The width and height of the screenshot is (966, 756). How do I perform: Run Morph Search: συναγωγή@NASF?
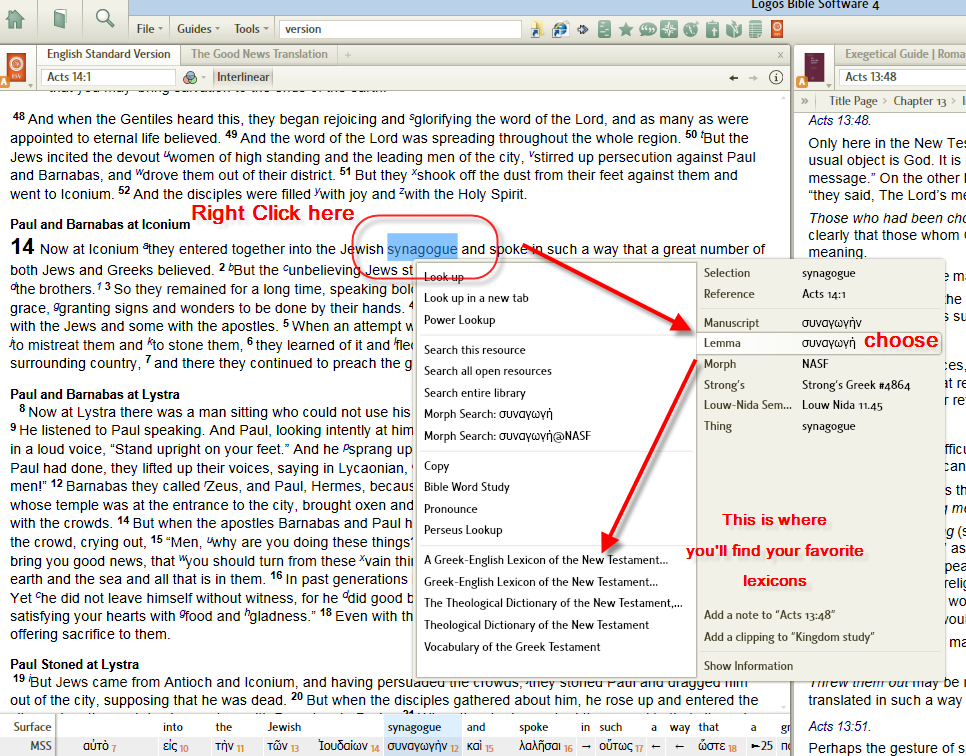click(x=507, y=436)
